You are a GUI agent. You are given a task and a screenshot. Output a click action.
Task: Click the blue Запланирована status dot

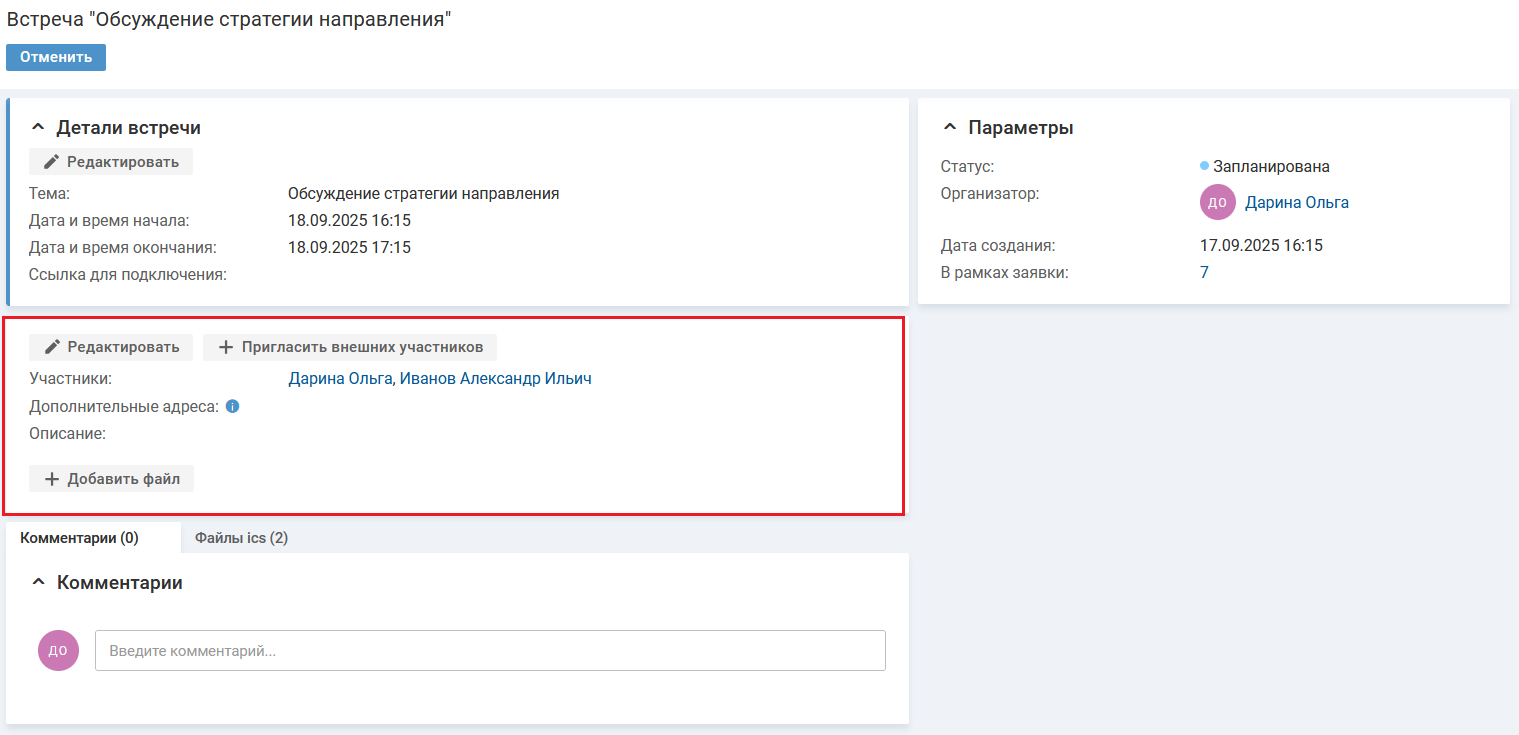[x=1204, y=166]
